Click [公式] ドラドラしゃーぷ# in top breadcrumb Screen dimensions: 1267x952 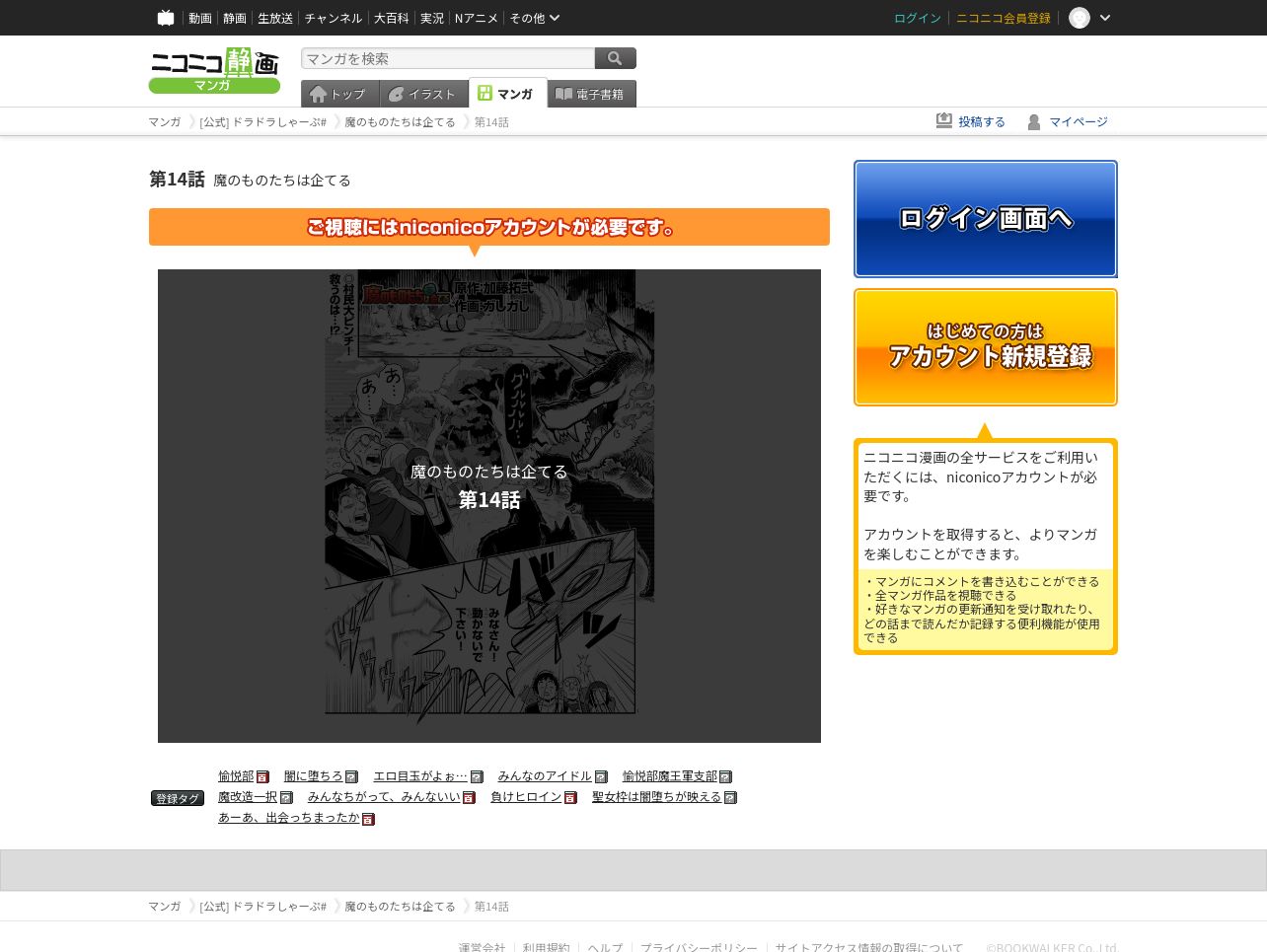point(262,121)
